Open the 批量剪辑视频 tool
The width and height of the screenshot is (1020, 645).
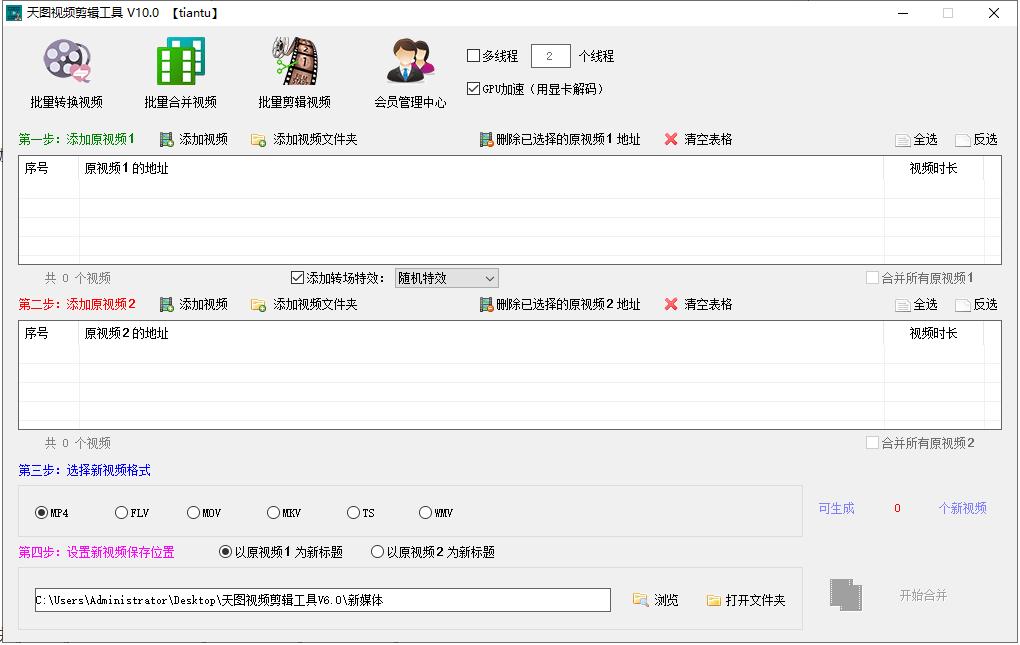pos(292,70)
